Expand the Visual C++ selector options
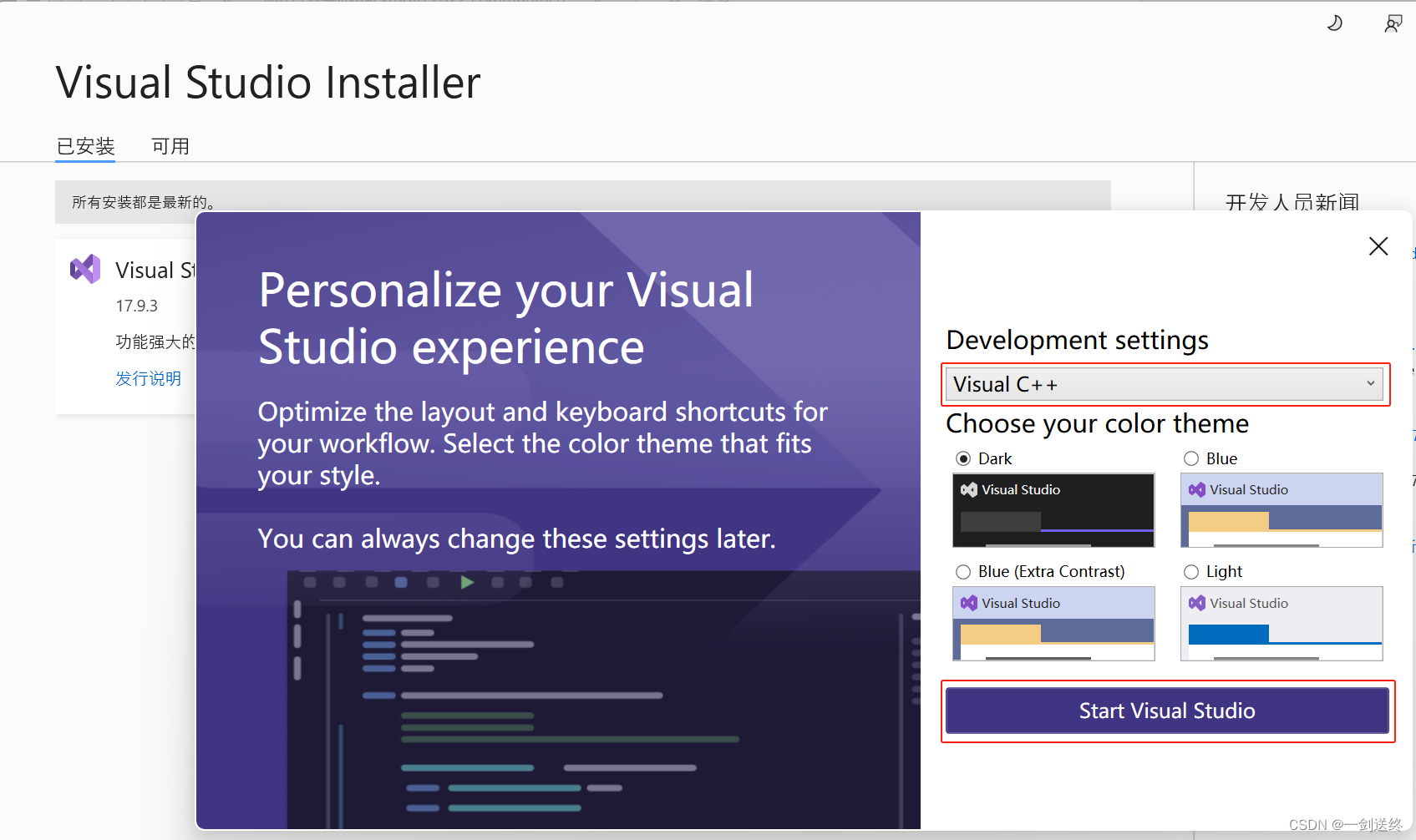Image resolution: width=1416 pixels, height=840 pixels. tap(1165, 384)
